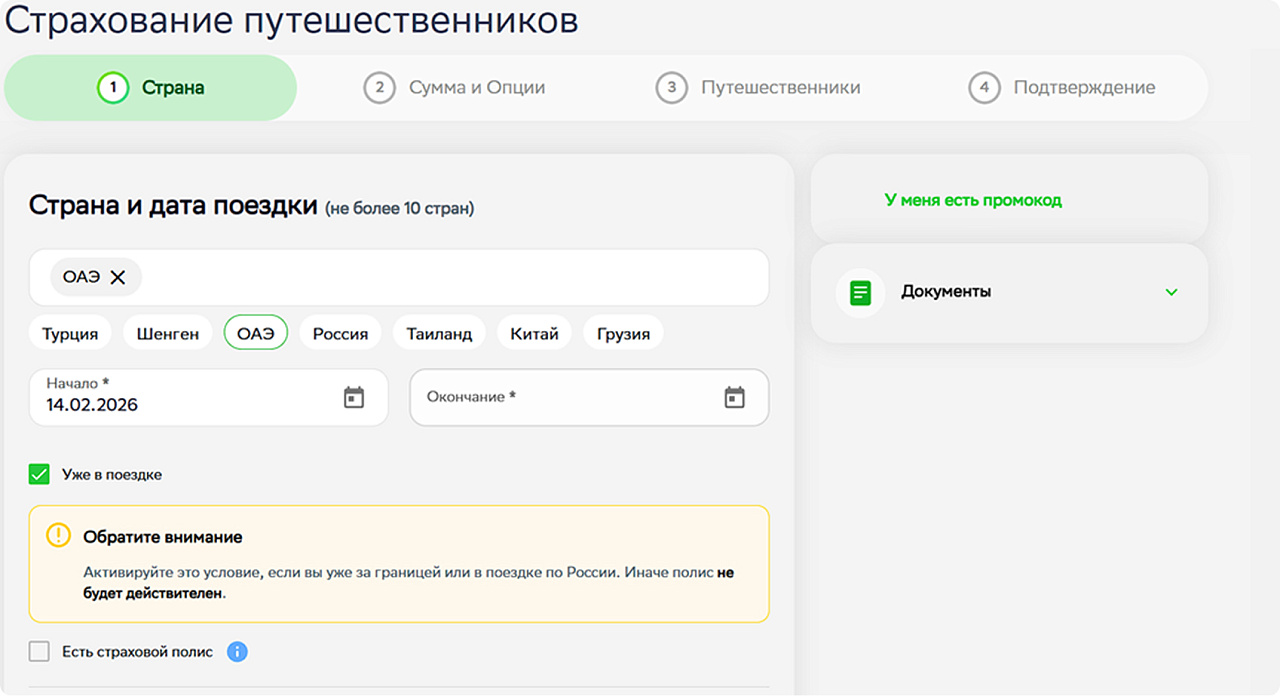Pick the Таиланд quick-select chip

(x=439, y=334)
